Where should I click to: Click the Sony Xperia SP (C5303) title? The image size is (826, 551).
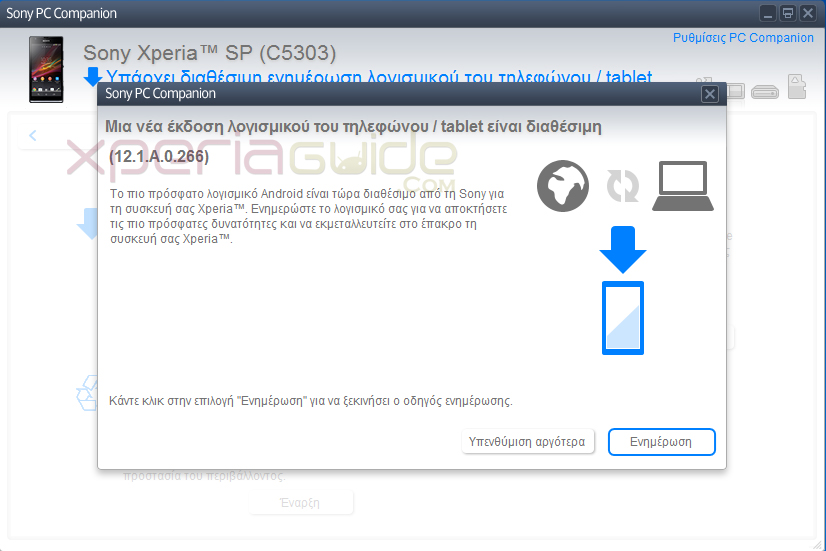point(210,53)
